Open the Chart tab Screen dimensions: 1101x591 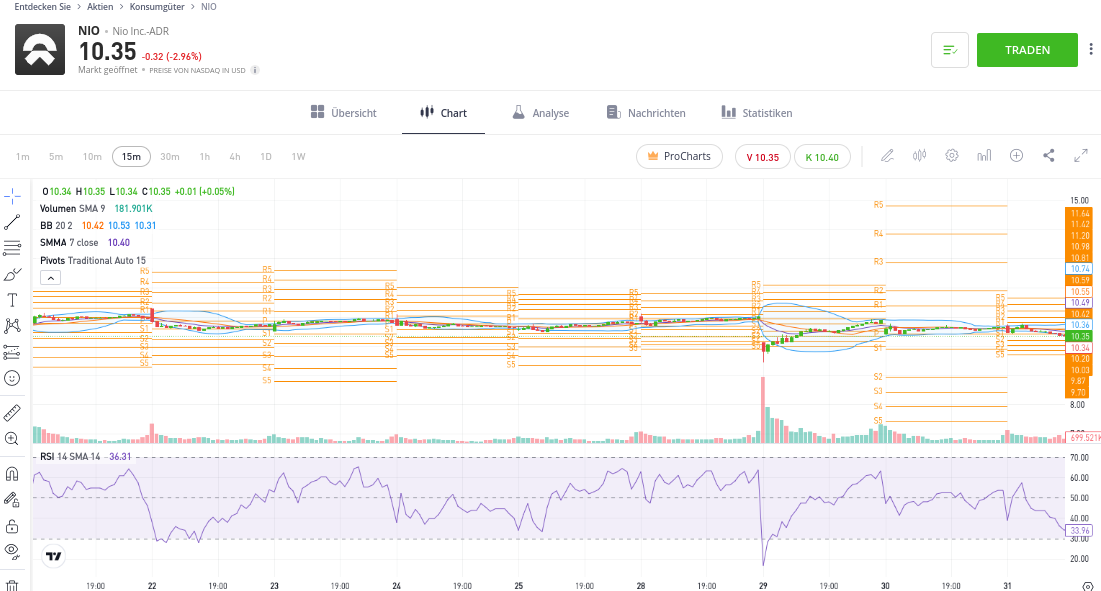[x=443, y=113]
